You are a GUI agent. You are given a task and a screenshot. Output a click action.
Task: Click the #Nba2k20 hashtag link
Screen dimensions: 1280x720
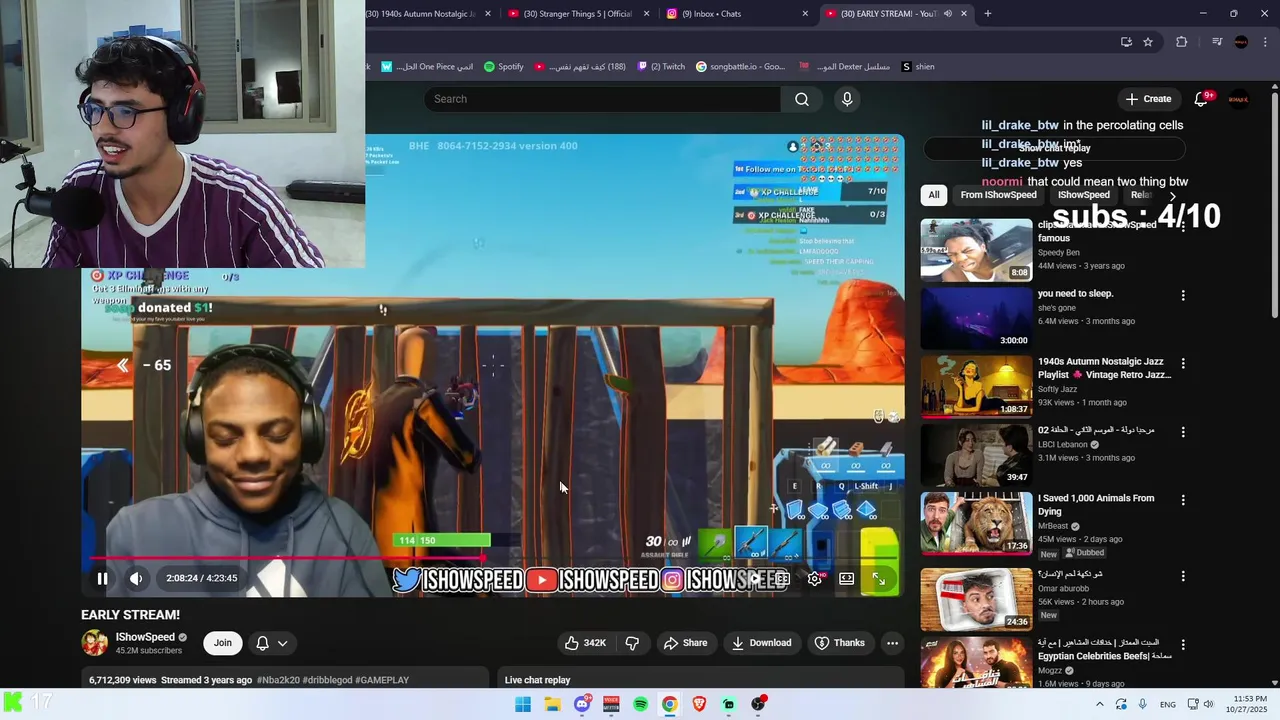278,680
